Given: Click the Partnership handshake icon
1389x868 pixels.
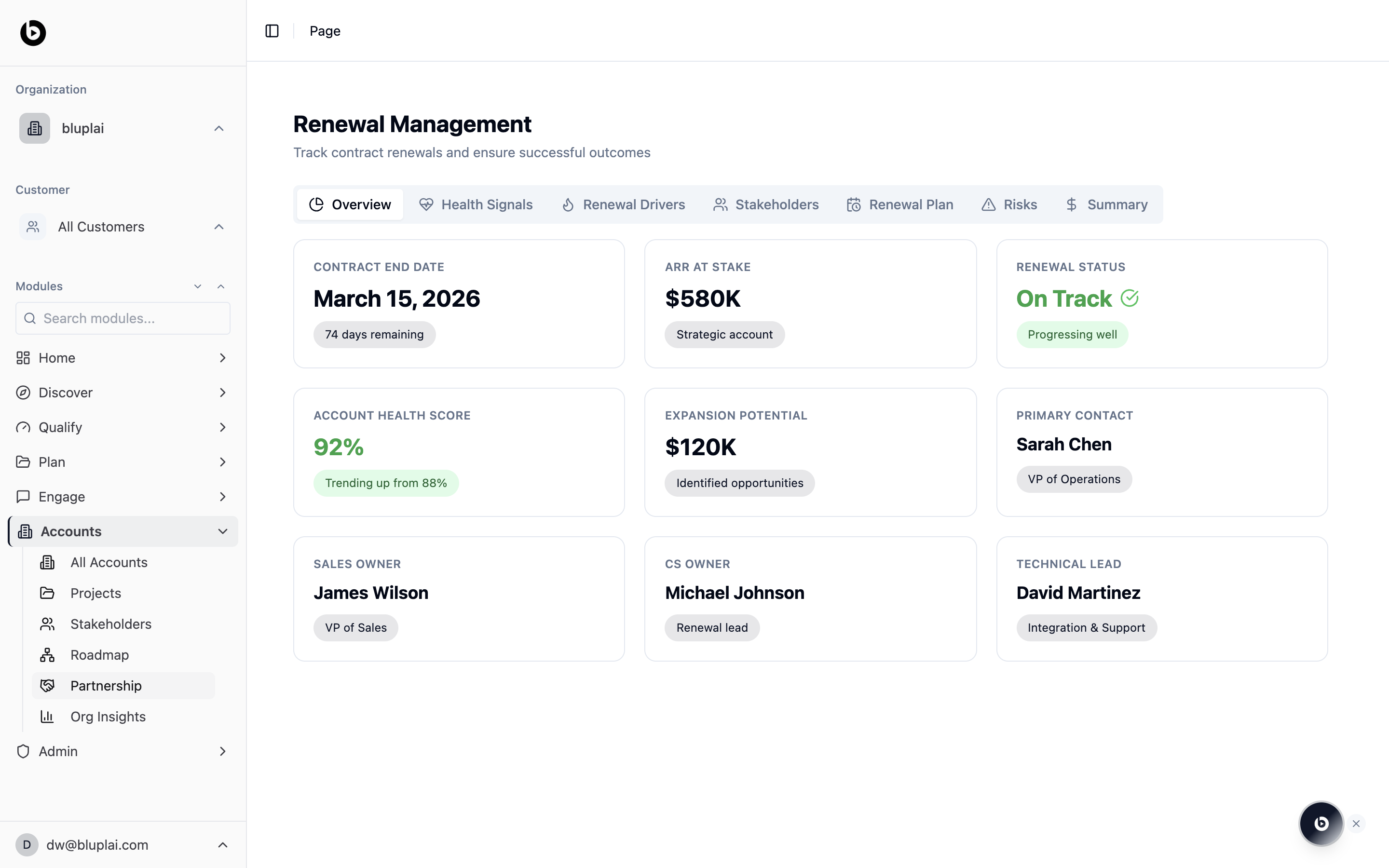Looking at the screenshot, I should pos(47,685).
